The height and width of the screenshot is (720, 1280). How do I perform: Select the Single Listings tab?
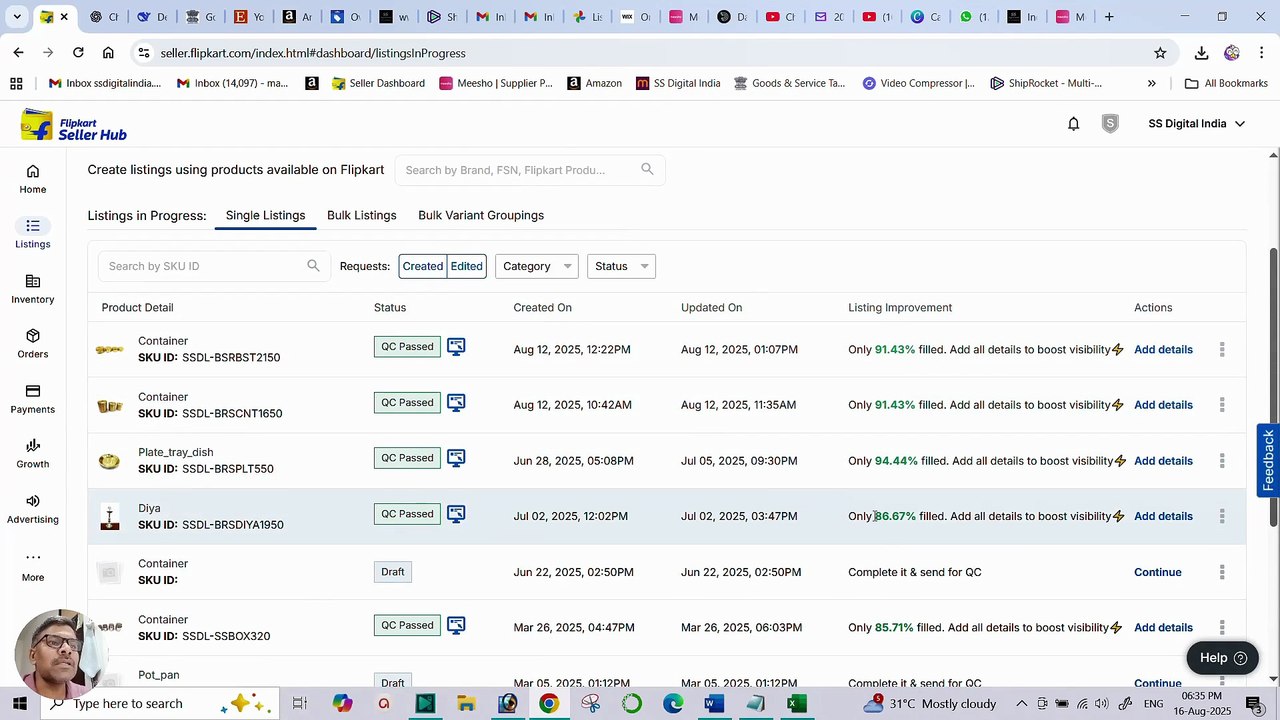pos(265,215)
